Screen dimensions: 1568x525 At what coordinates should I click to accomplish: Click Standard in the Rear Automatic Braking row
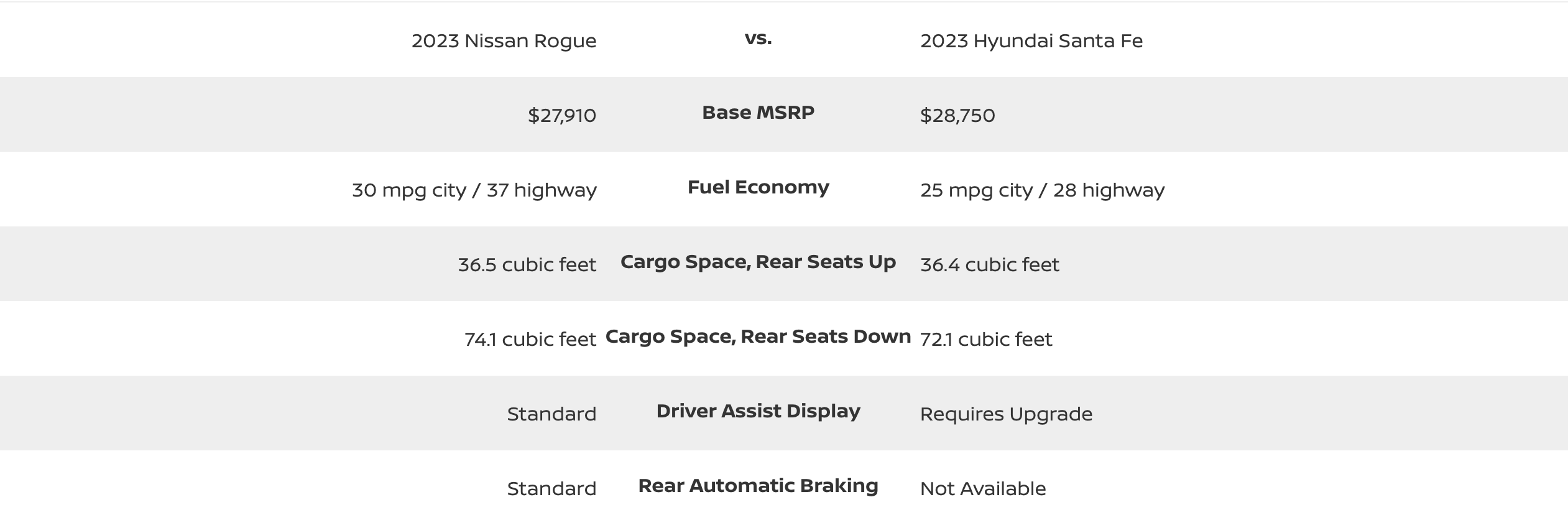coord(551,489)
